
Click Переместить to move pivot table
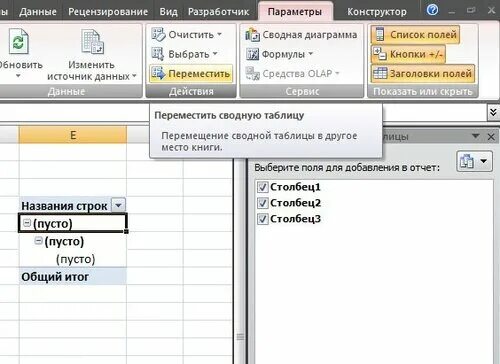click(x=191, y=73)
